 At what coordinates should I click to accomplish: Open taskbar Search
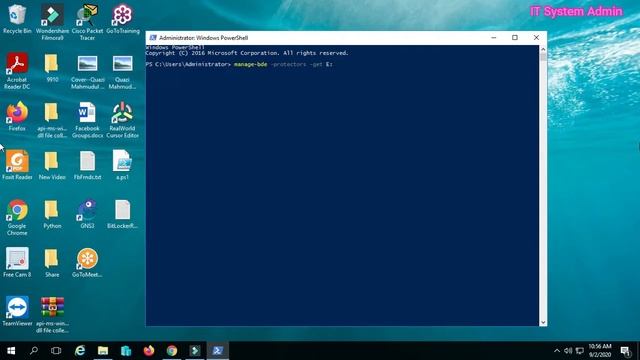point(34,351)
